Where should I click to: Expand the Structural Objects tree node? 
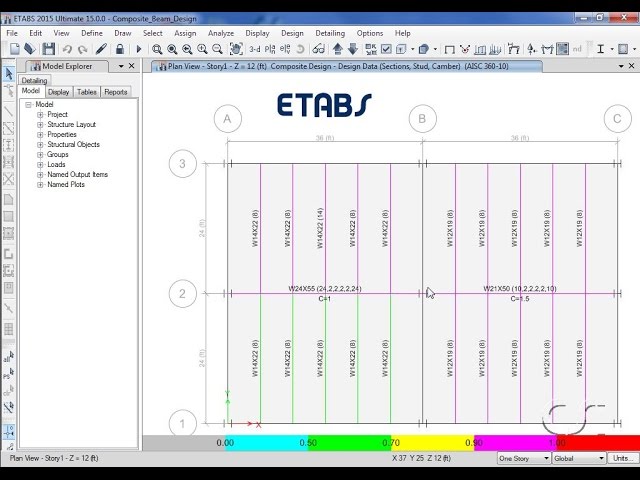pyautogui.click(x=40, y=144)
